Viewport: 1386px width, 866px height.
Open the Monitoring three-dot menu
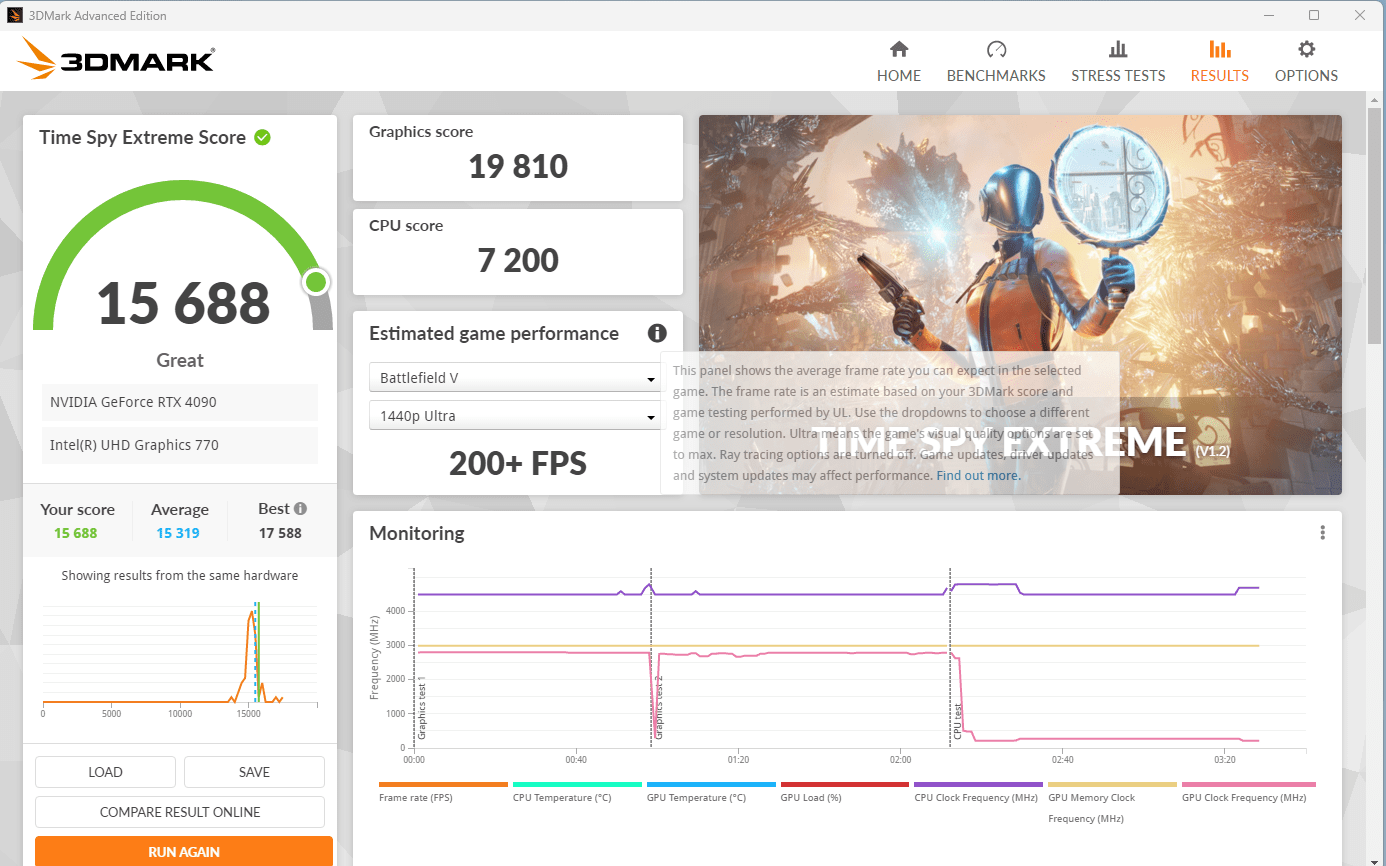1322,533
